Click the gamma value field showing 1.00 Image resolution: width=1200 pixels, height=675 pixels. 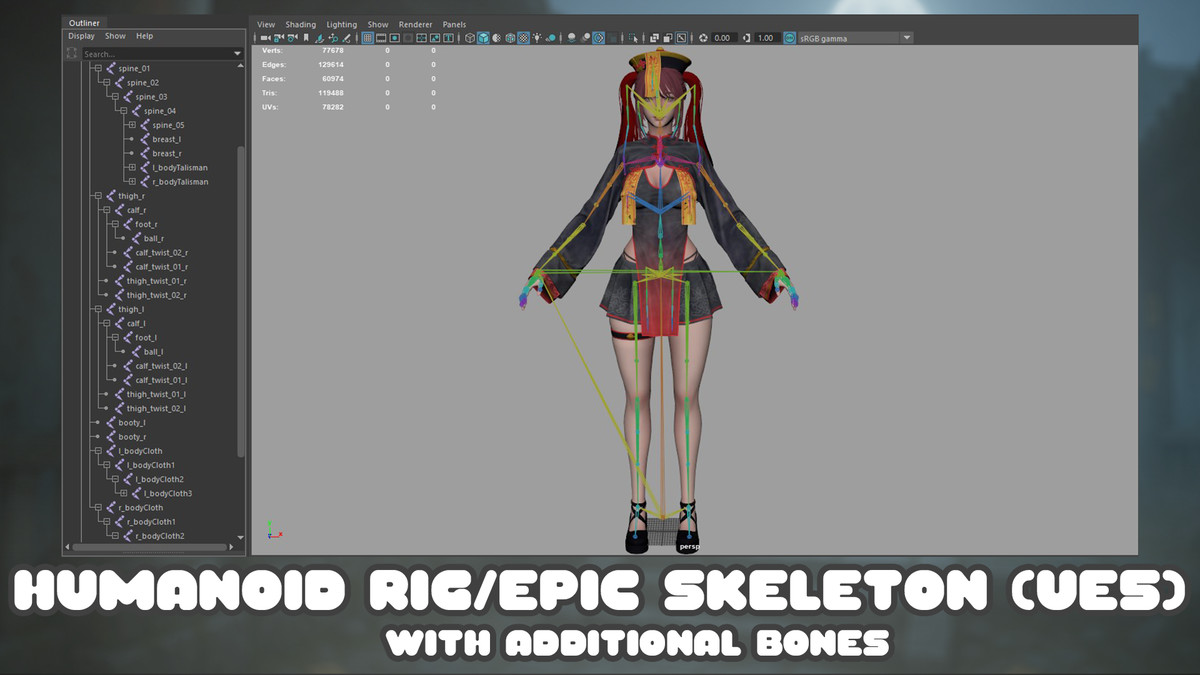(x=766, y=38)
